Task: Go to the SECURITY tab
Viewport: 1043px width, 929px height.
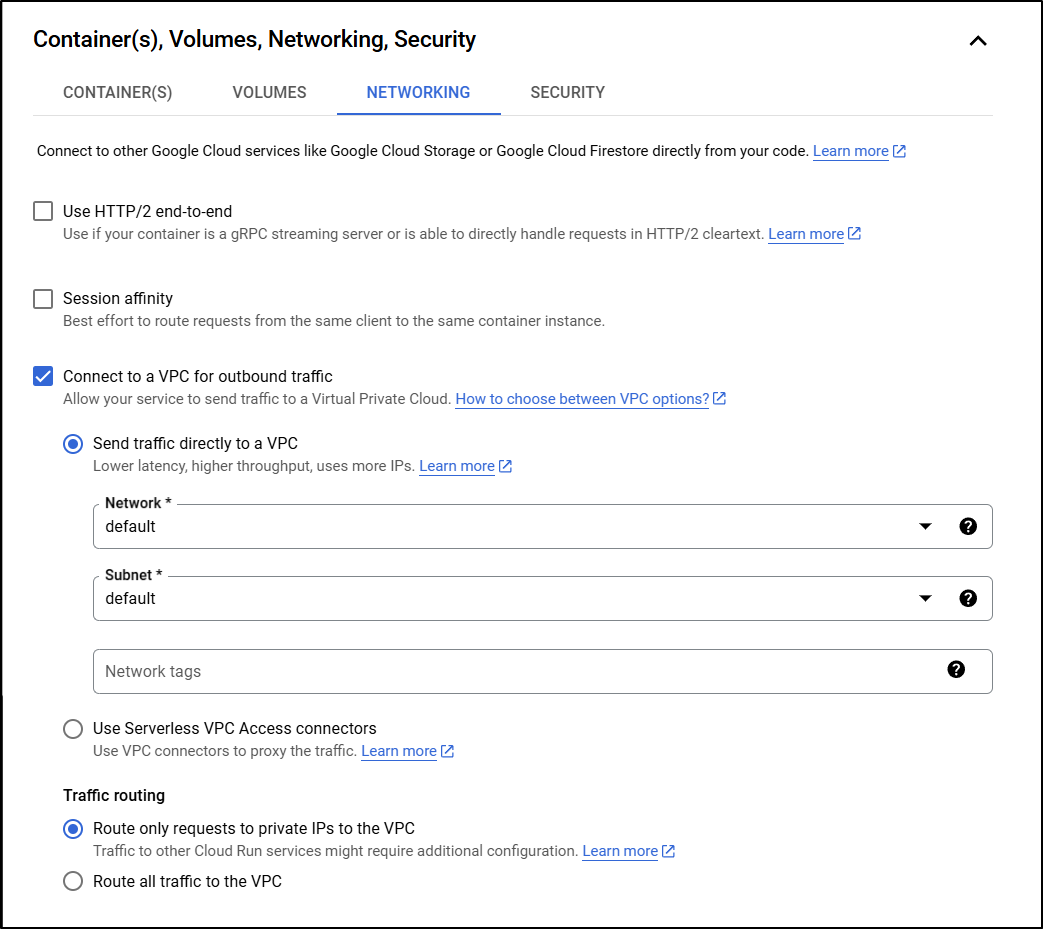Action: (567, 92)
